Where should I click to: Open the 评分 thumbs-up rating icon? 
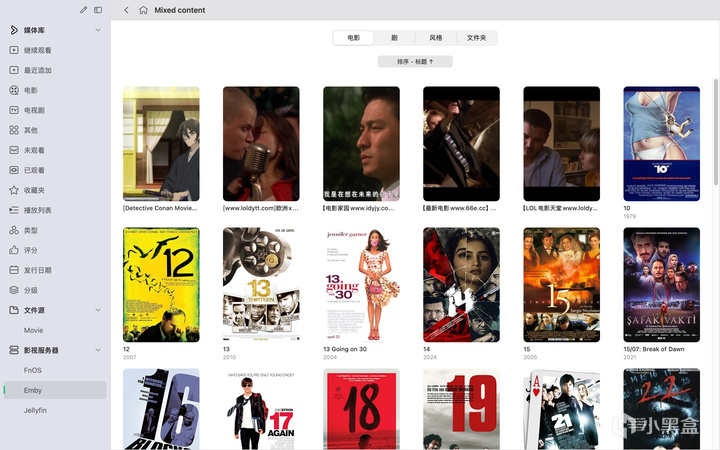14,250
